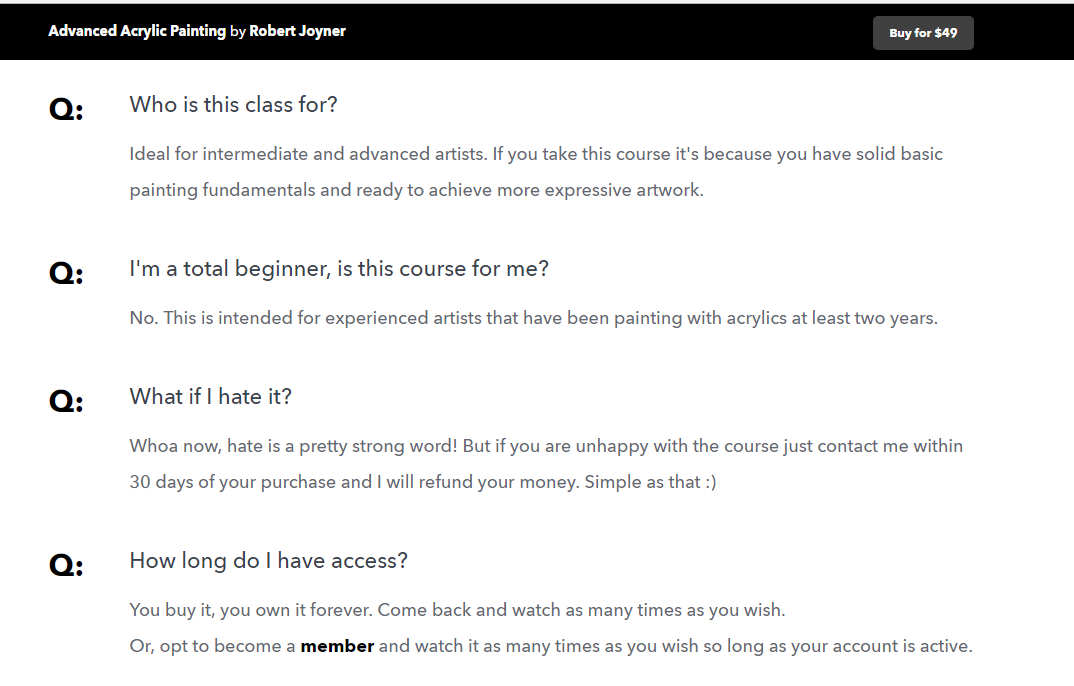Click the "Buy for $49" button
This screenshot has height=686, width=1074.
coord(922,32)
